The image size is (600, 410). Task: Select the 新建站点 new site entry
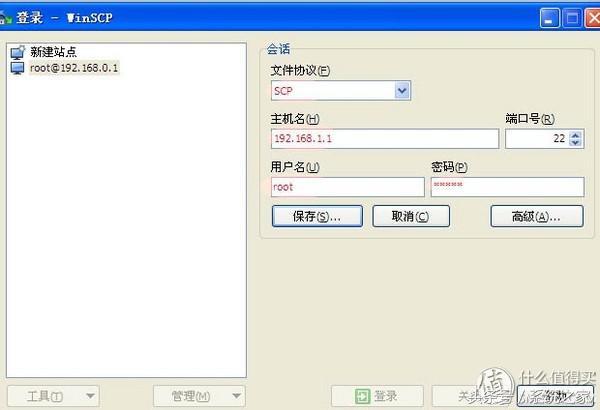(x=53, y=52)
